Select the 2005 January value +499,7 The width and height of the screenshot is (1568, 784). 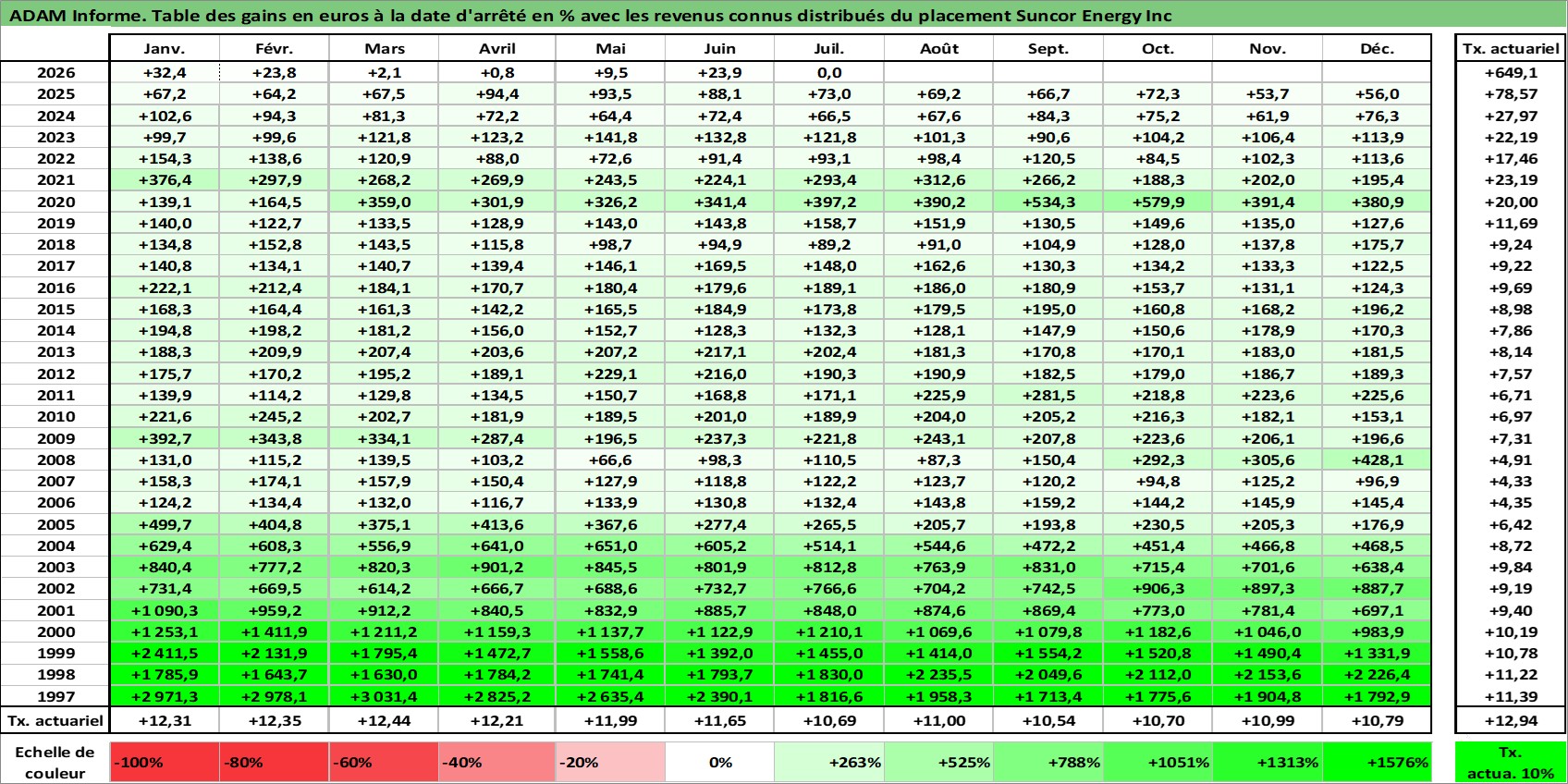tap(165, 525)
